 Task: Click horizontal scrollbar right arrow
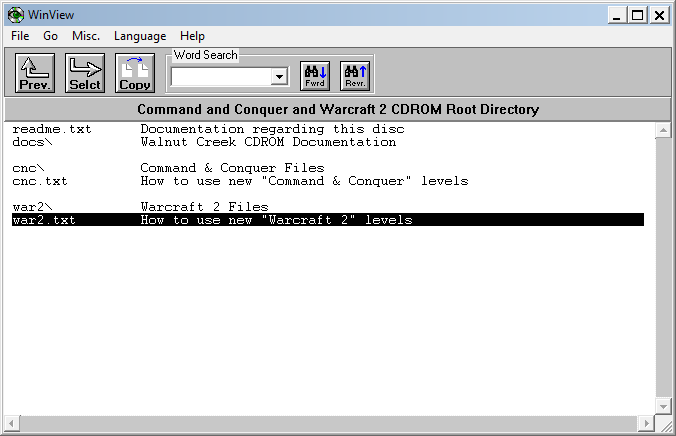[x=646, y=423]
